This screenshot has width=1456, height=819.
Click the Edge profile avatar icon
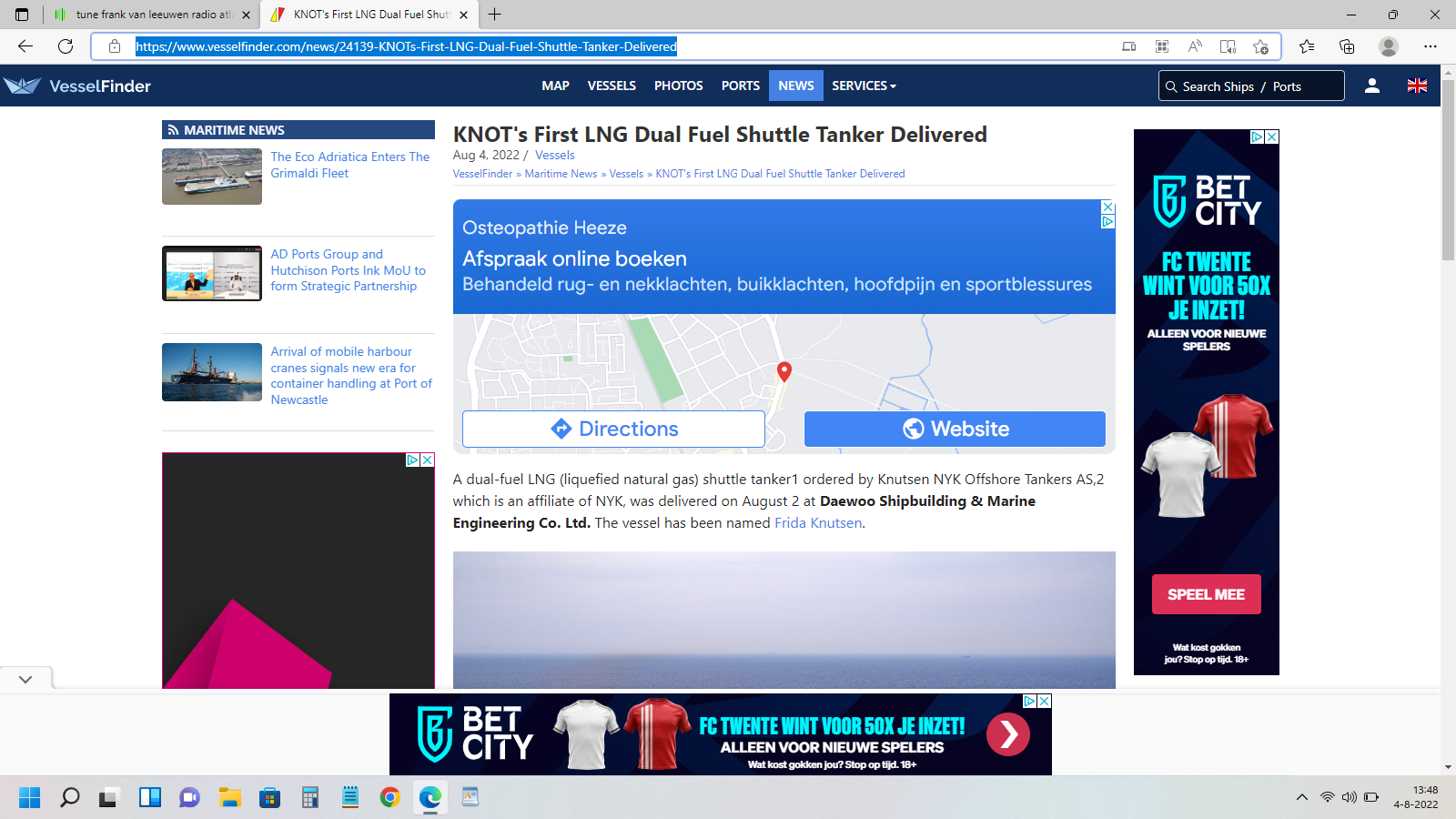[x=1388, y=46]
